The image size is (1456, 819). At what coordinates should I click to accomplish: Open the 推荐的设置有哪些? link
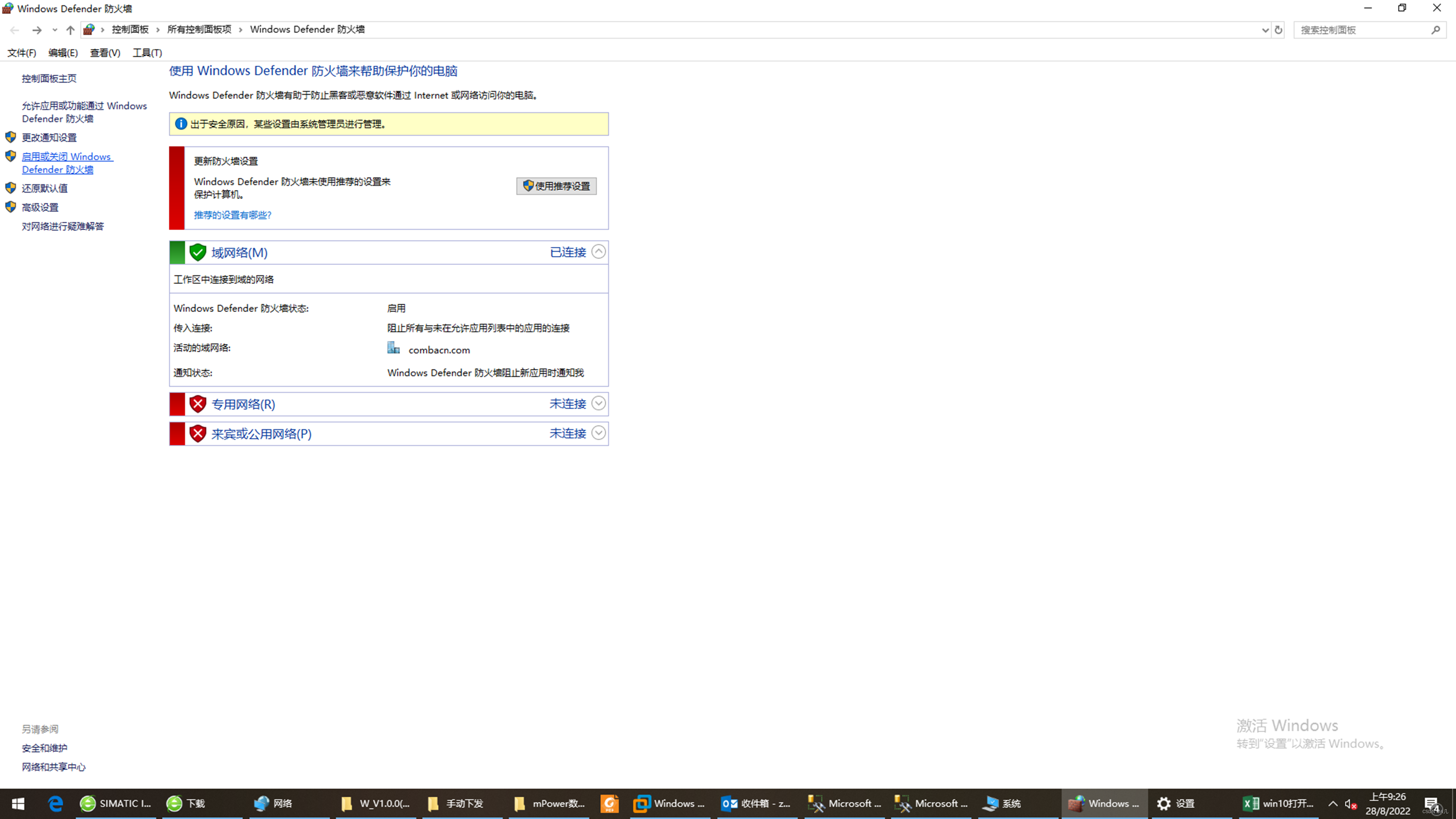point(232,215)
